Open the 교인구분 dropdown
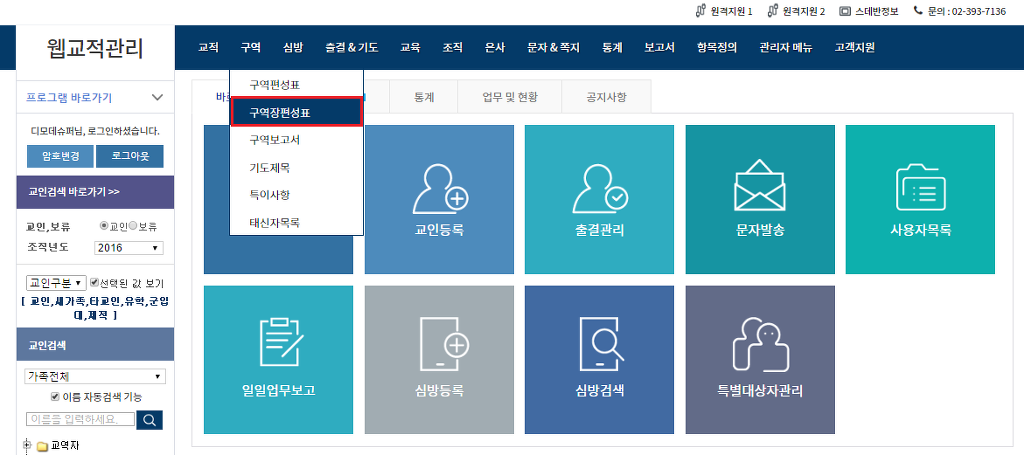 pos(56,283)
